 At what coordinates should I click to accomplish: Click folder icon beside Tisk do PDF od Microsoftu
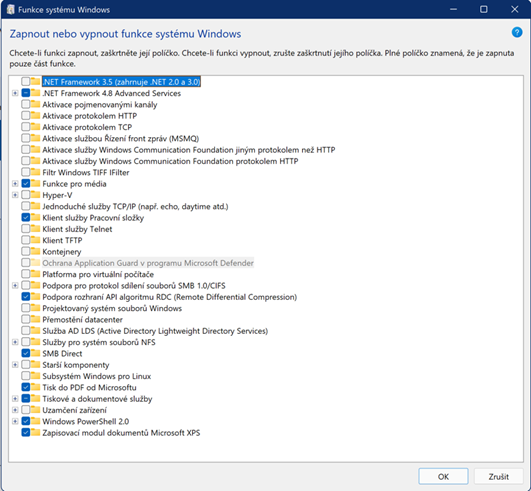(x=36, y=387)
